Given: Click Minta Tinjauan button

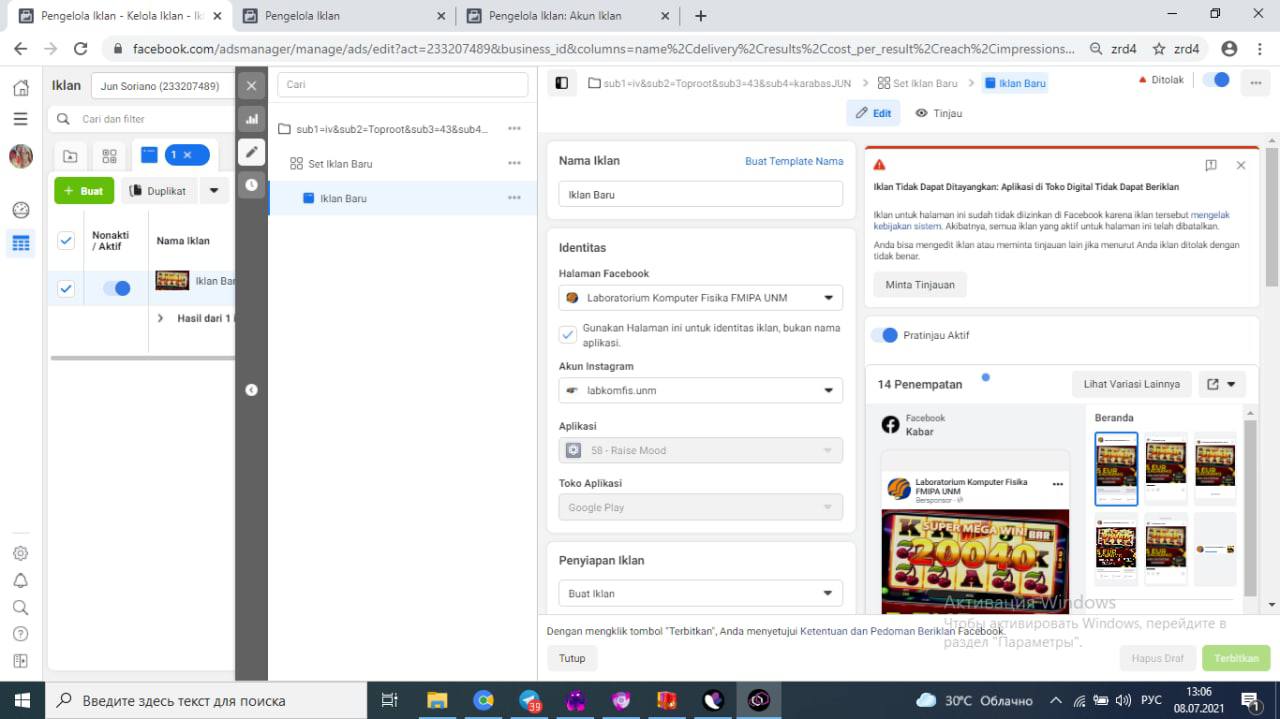Looking at the screenshot, I should (920, 285).
